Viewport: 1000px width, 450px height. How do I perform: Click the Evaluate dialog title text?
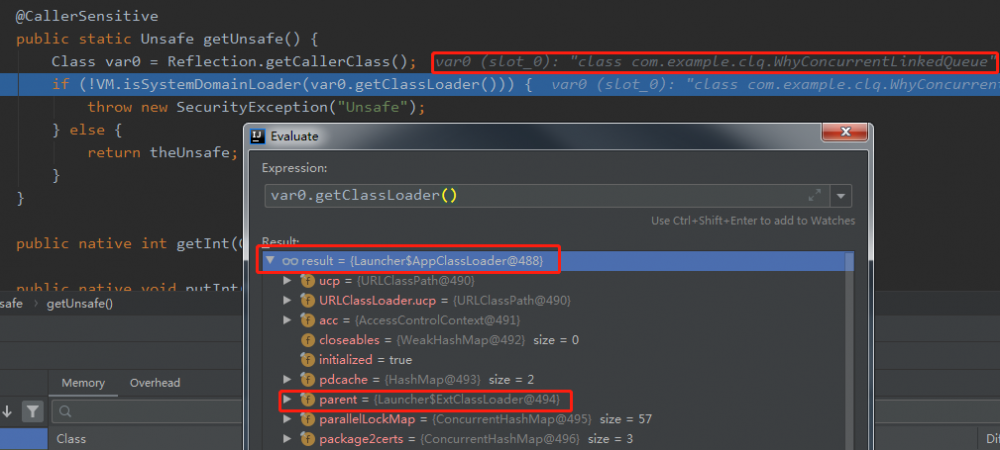coord(294,136)
